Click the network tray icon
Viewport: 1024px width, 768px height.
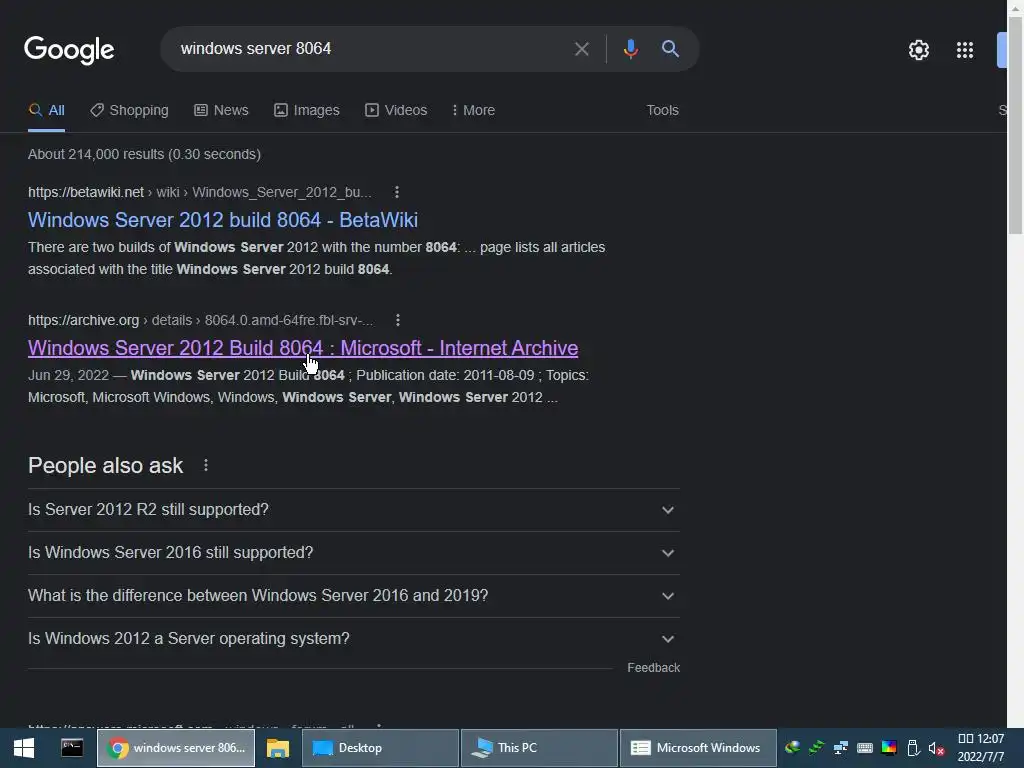pos(840,748)
